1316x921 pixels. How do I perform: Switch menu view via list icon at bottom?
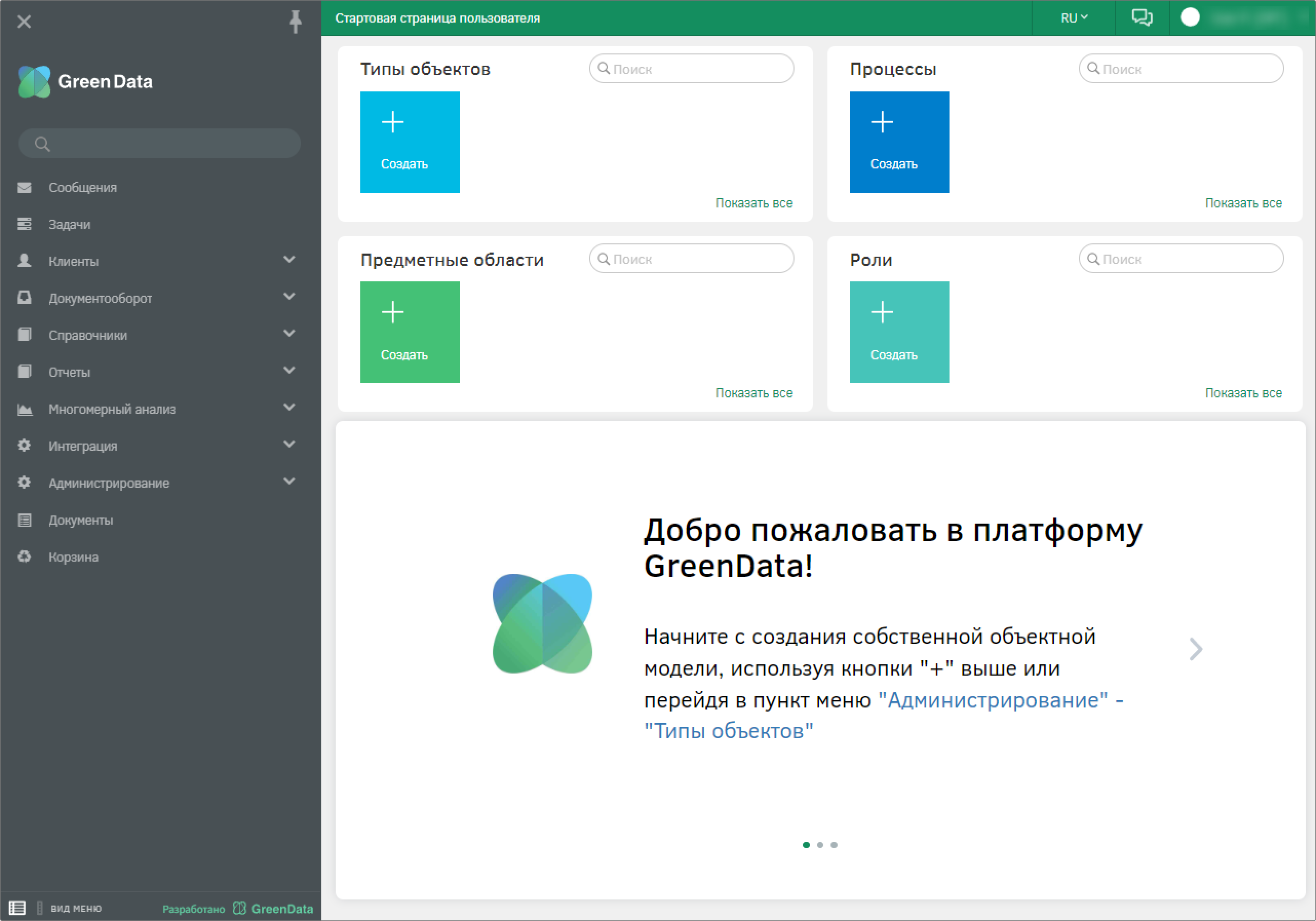(16, 908)
